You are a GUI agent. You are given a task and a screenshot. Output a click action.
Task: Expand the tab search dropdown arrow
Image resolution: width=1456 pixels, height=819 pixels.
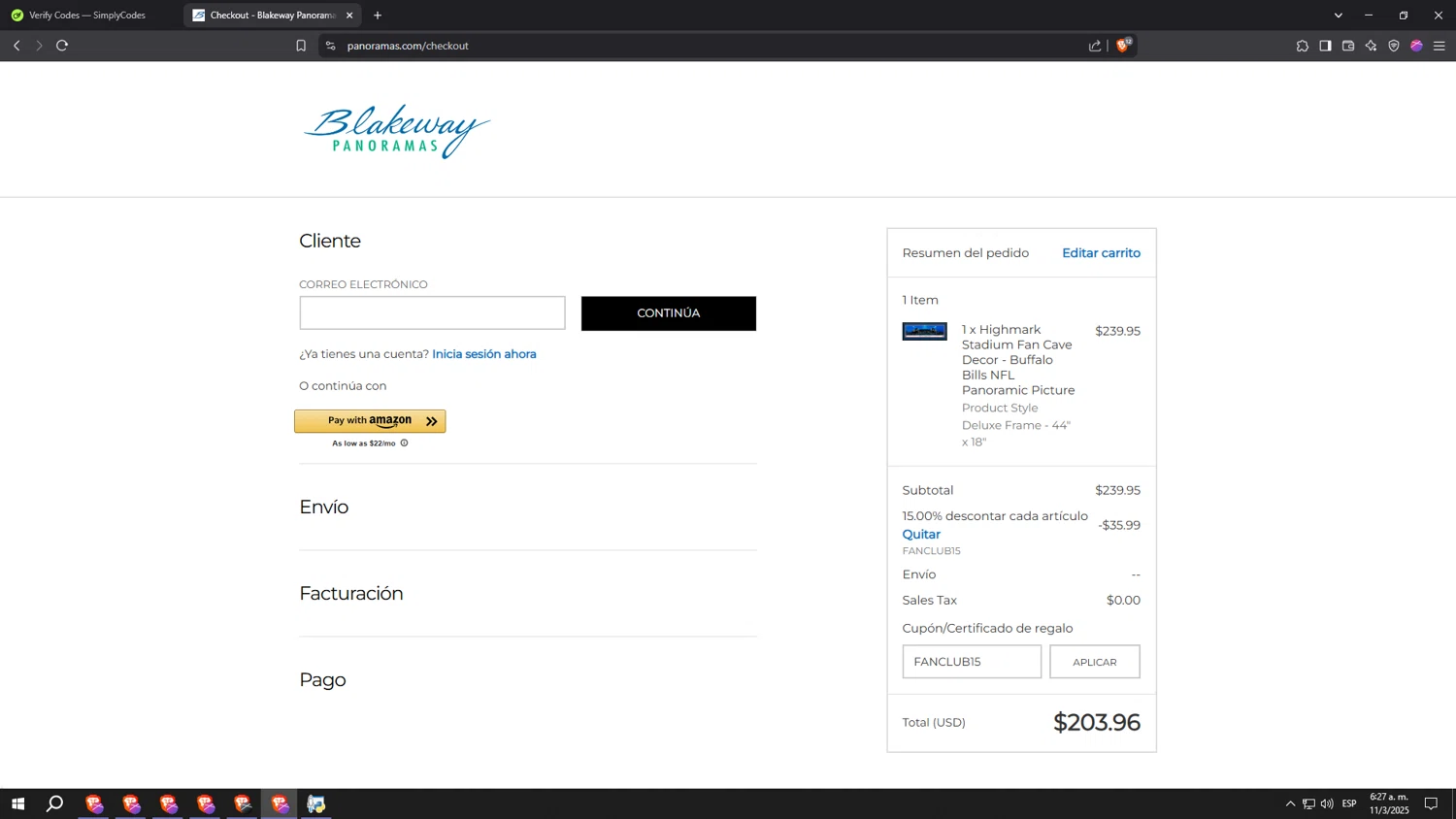1339,16
